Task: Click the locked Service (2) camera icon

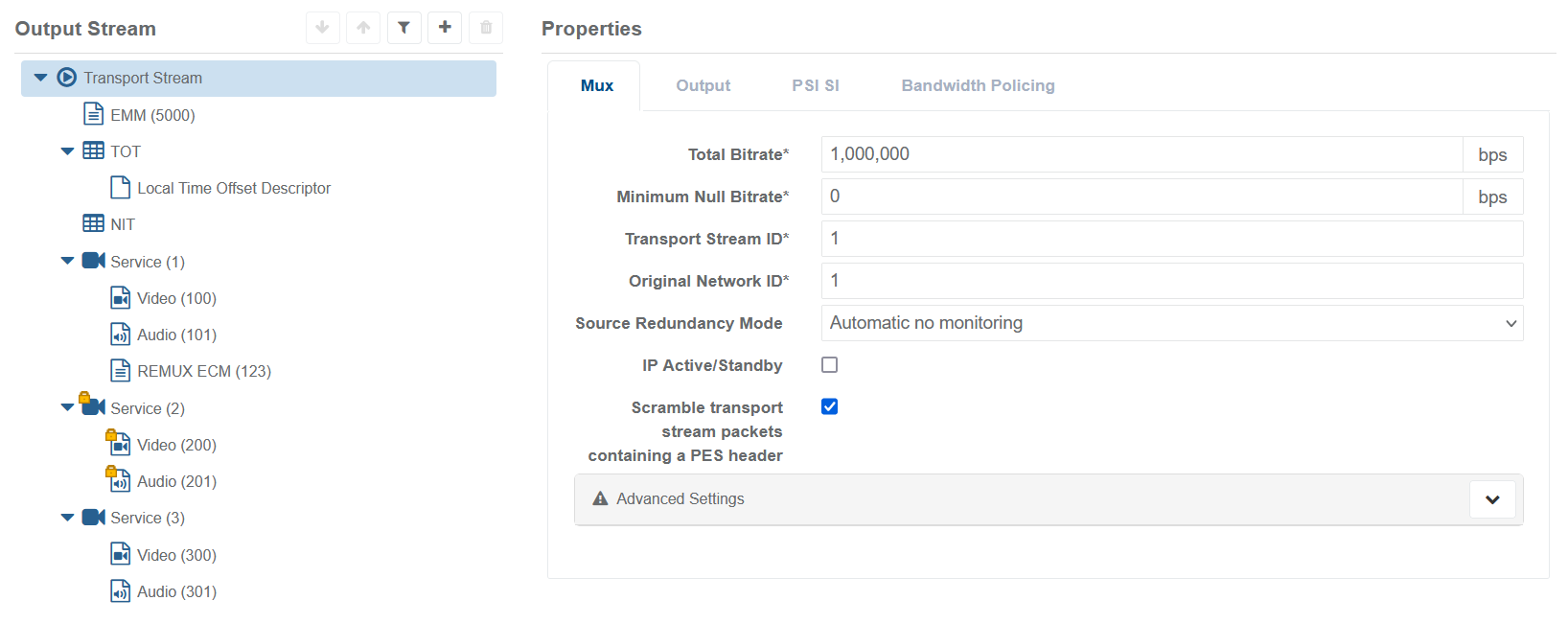Action: pyautogui.click(x=93, y=406)
